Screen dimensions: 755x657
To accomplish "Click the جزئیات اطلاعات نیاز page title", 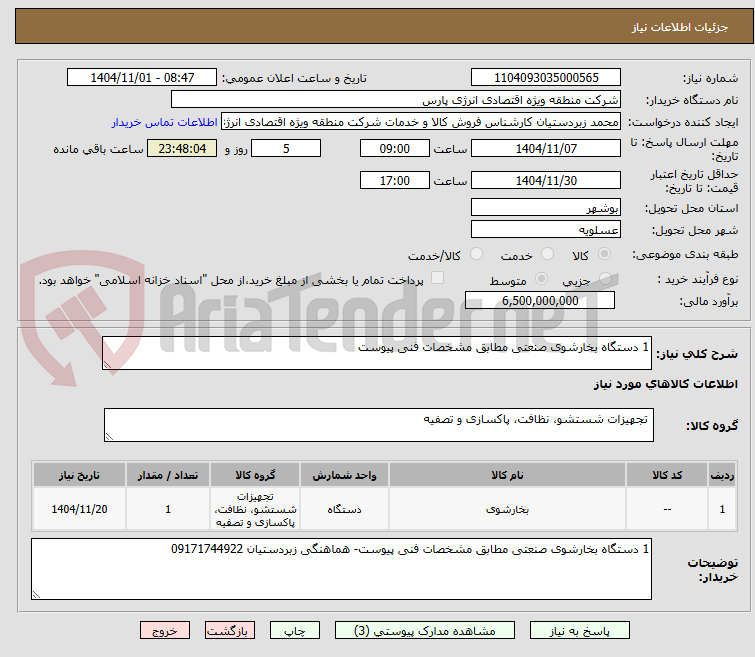I will coord(680,27).
